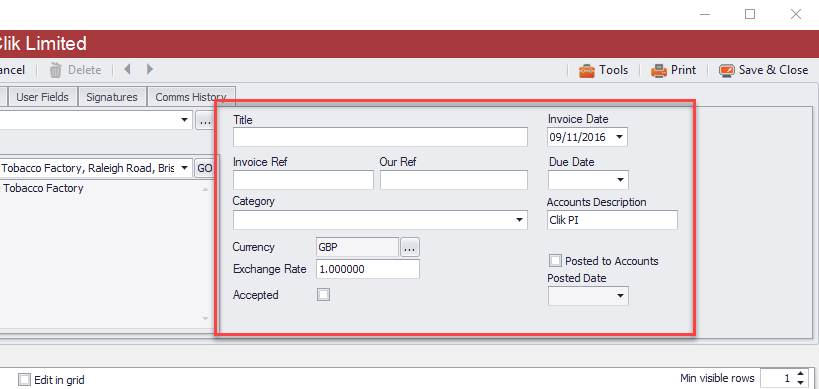Maximize the window
The width and height of the screenshot is (819, 389).
pyautogui.click(x=750, y=15)
